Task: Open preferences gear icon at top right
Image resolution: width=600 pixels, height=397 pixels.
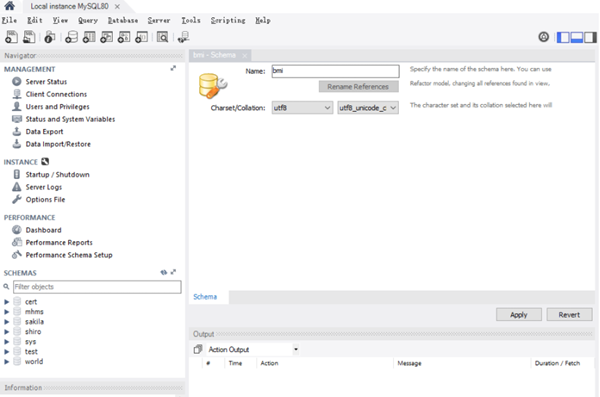Action: pyautogui.click(x=543, y=37)
